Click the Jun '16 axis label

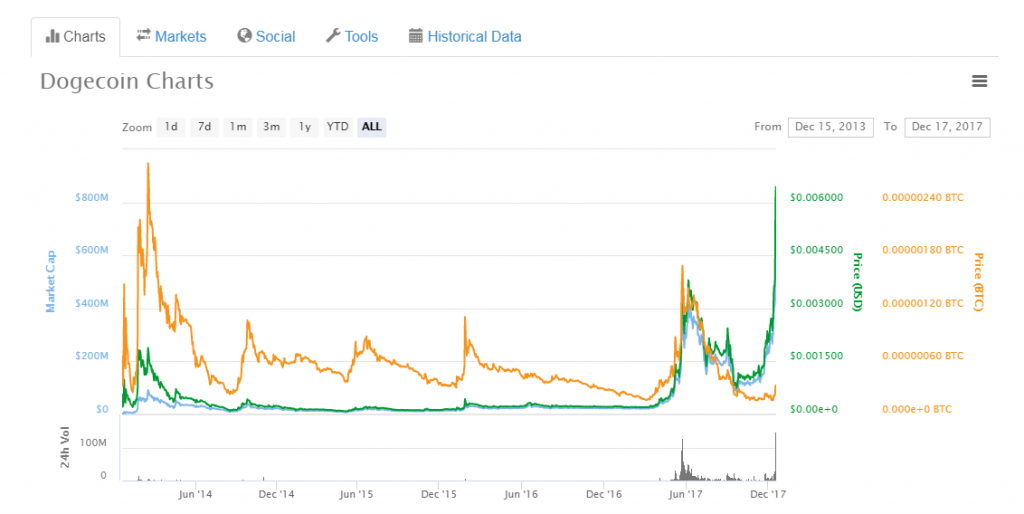[x=521, y=494]
